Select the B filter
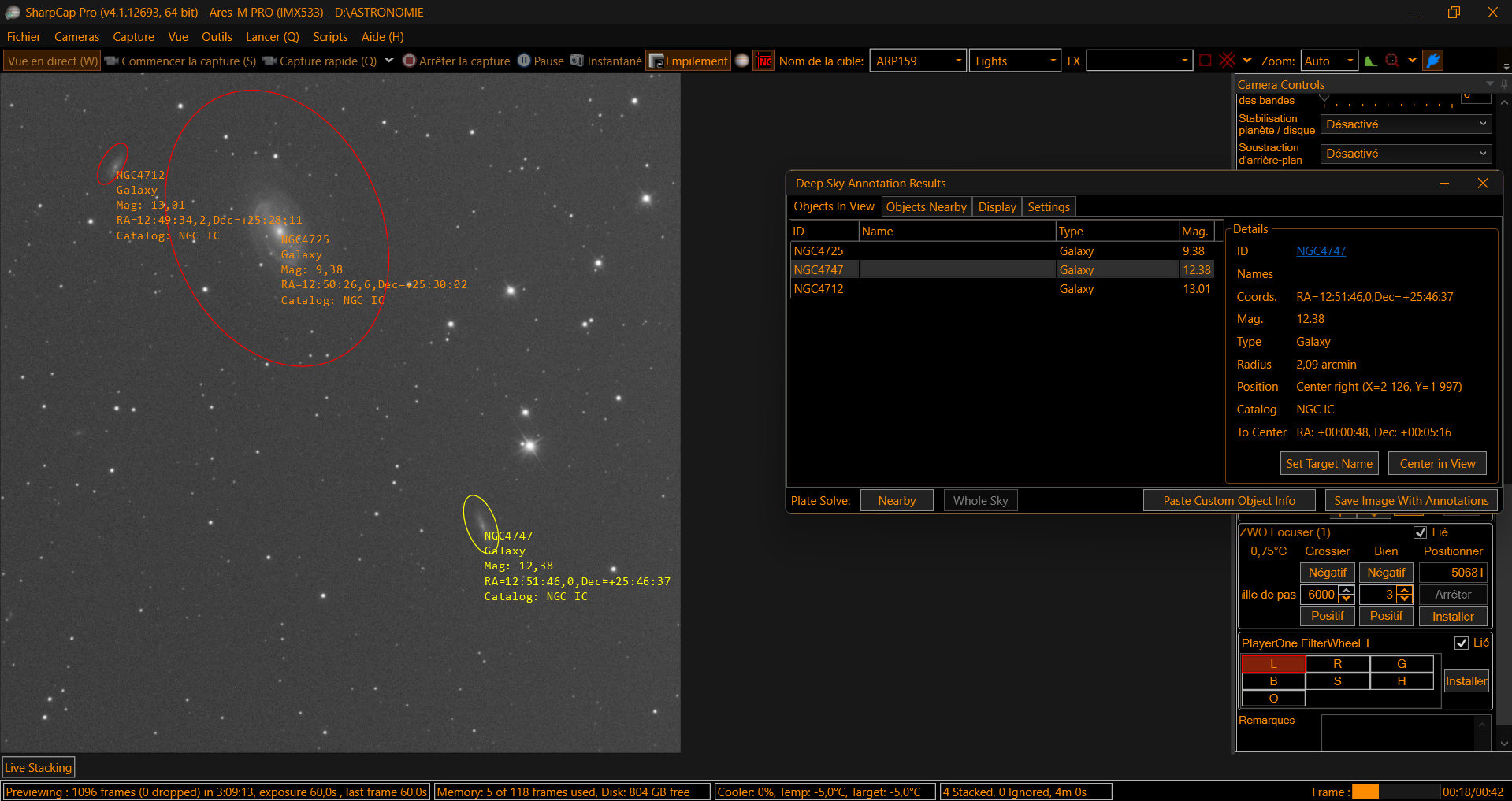 [x=1273, y=681]
